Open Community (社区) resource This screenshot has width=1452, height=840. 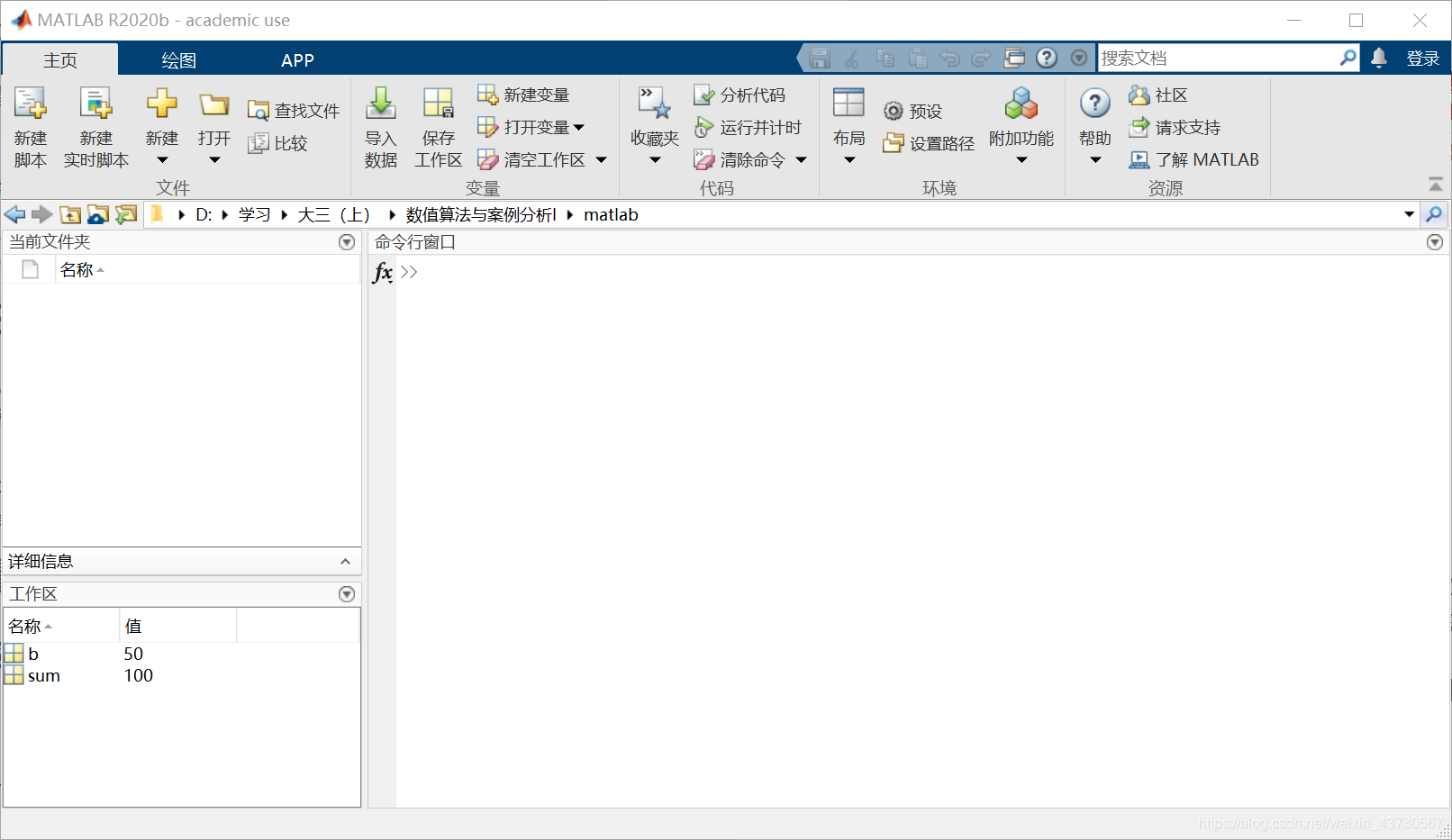click(x=1158, y=95)
